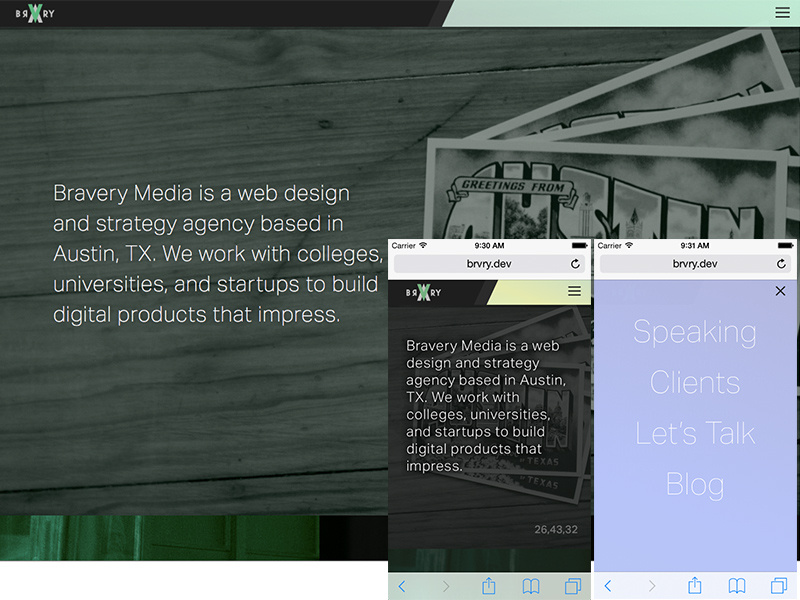Tap the 9:31 AM status bar time
The image size is (800, 600).
695,245
